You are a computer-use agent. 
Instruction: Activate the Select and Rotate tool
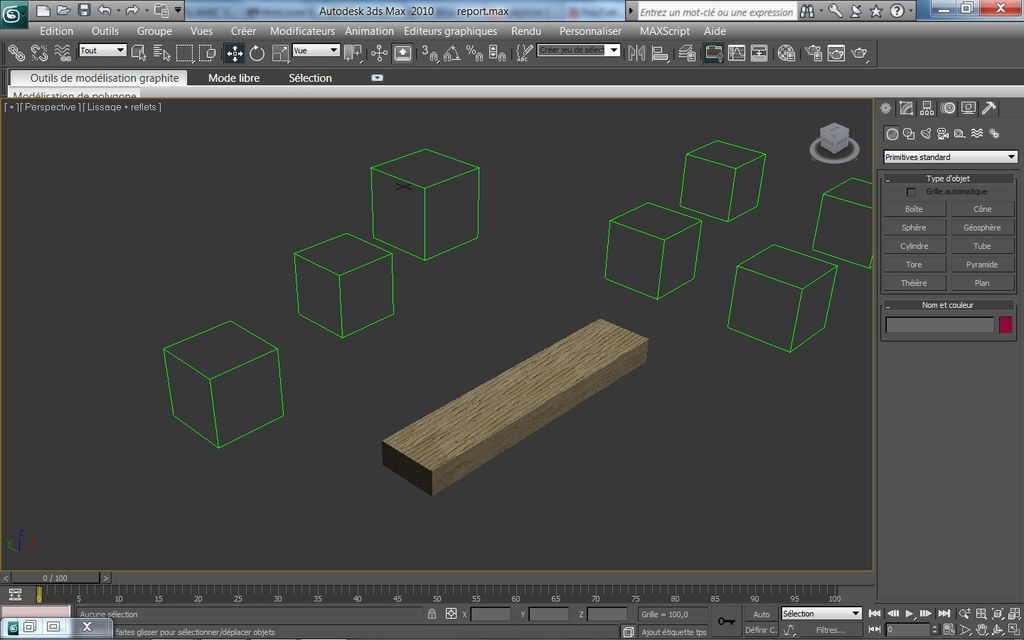click(x=257, y=53)
